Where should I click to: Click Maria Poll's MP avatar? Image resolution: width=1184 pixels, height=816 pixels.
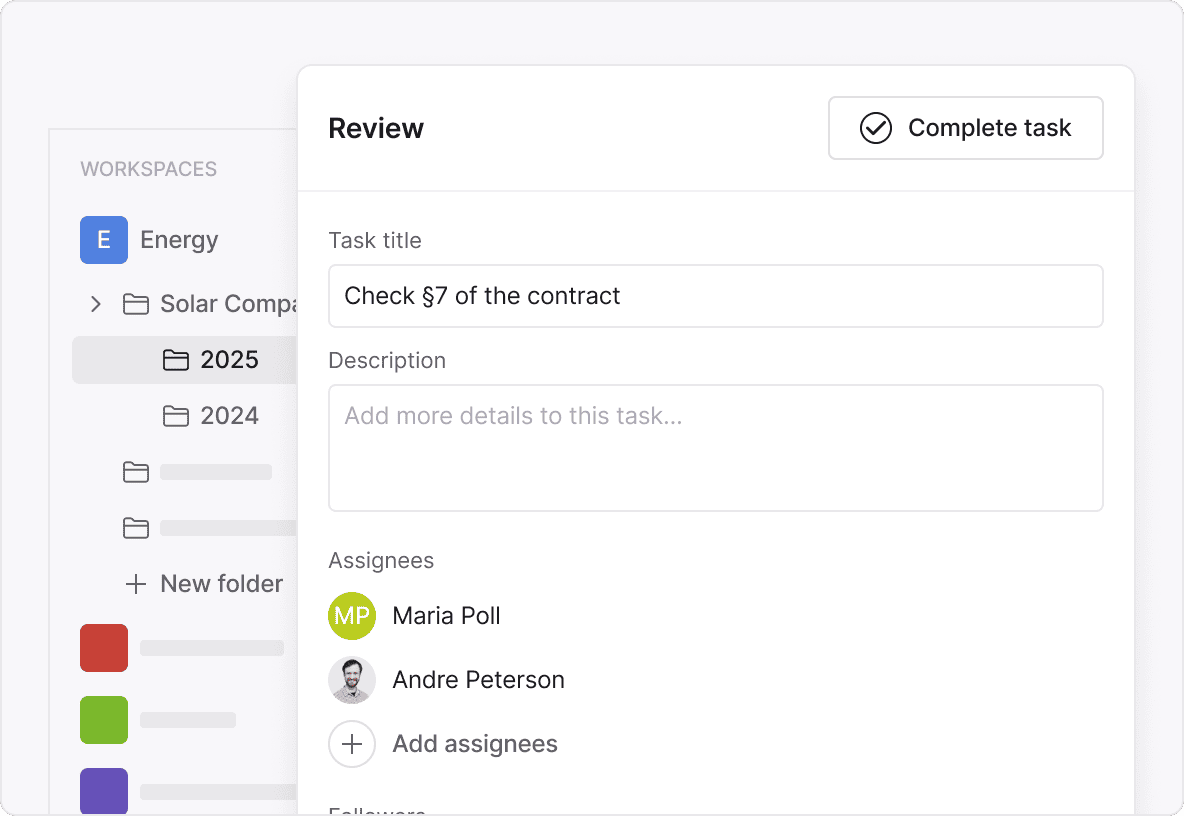coord(352,616)
